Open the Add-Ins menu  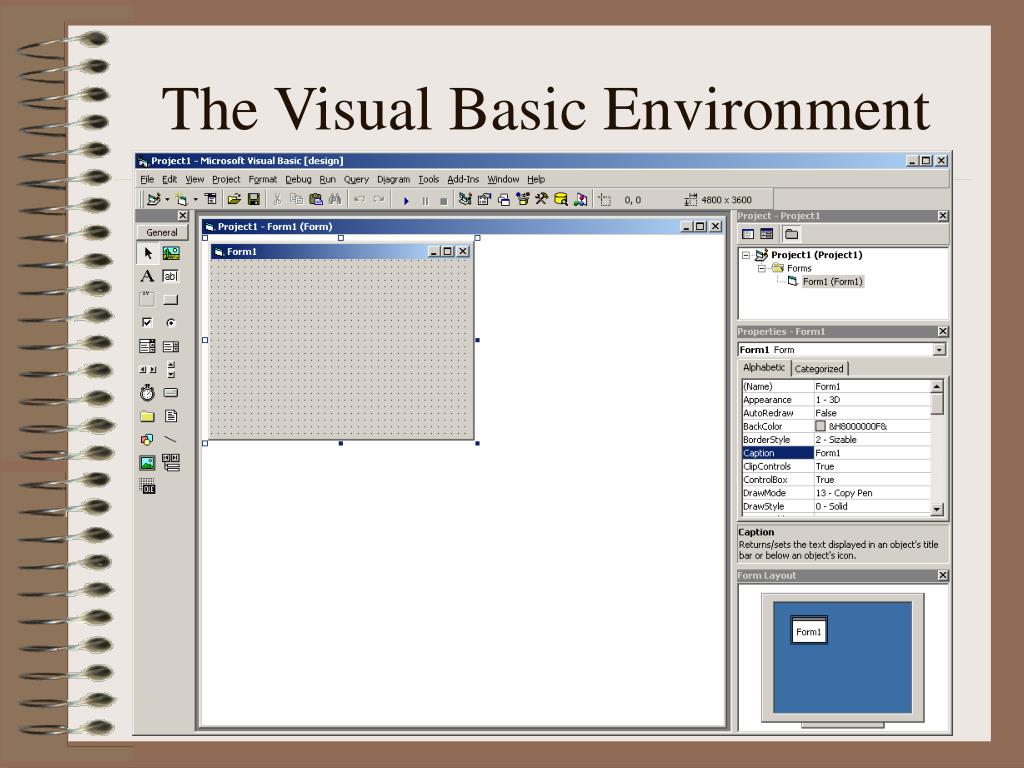[463, 180]
